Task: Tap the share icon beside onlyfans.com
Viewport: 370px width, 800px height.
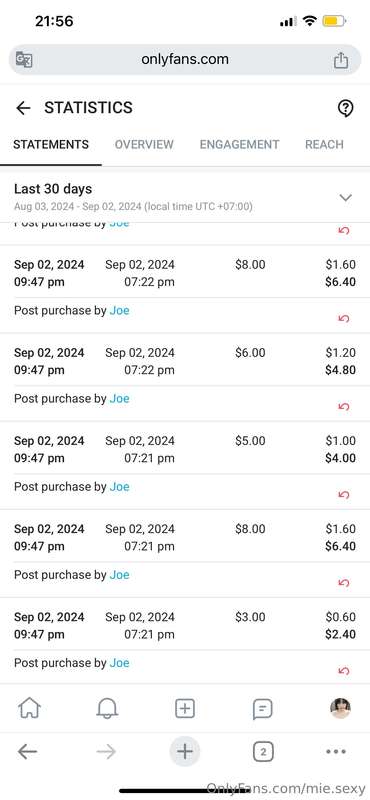Action: 340,60
